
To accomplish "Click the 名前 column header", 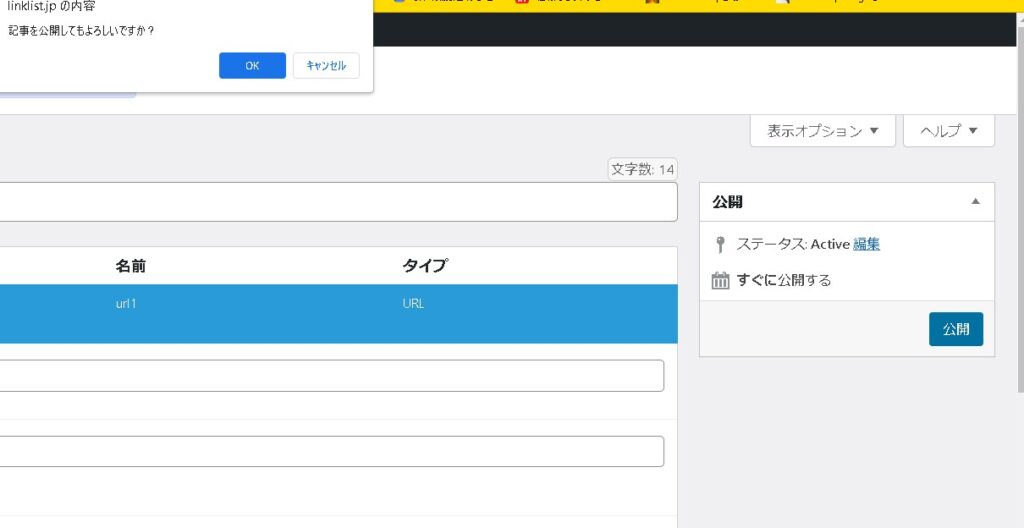I will [x=137, y=266].
